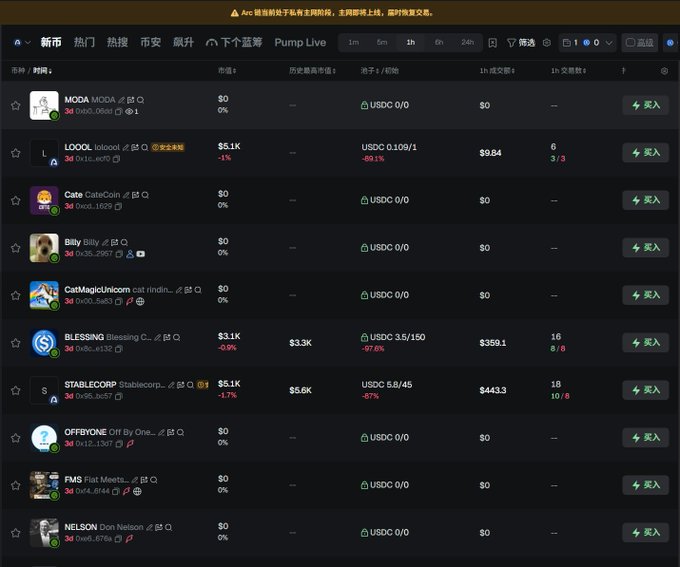Star the CatMagicUnicorn token

pos(16,295)
